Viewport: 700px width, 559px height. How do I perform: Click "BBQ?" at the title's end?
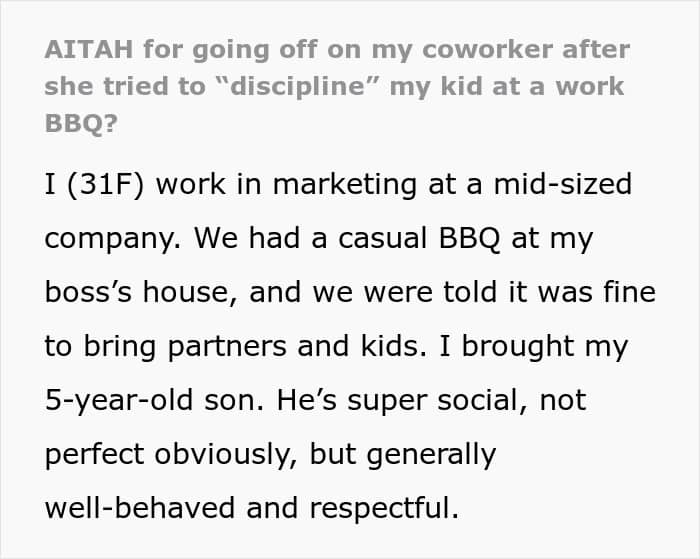81,123
